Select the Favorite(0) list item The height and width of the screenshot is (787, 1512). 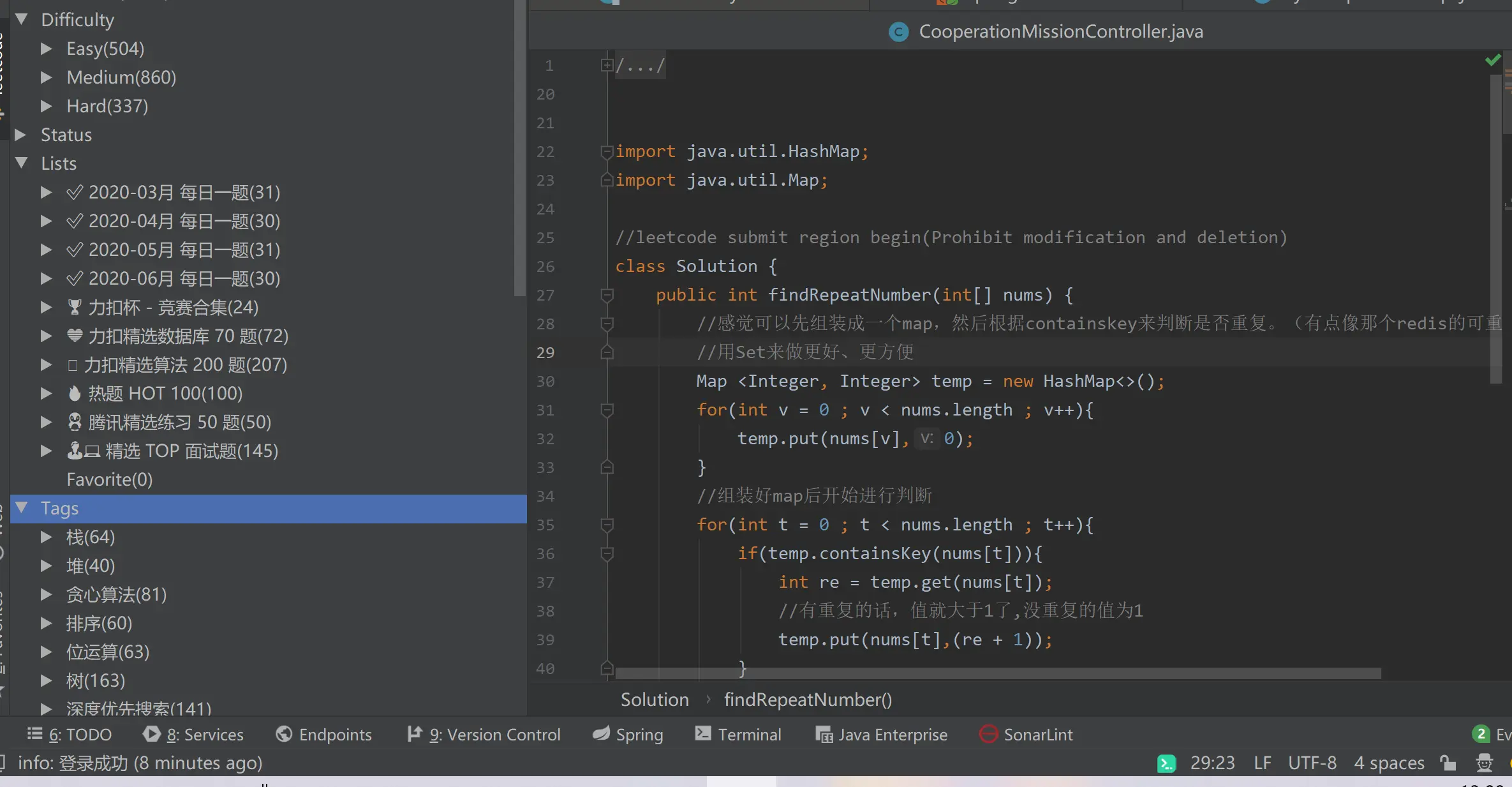pyautogui.click(x=109, y=479)
